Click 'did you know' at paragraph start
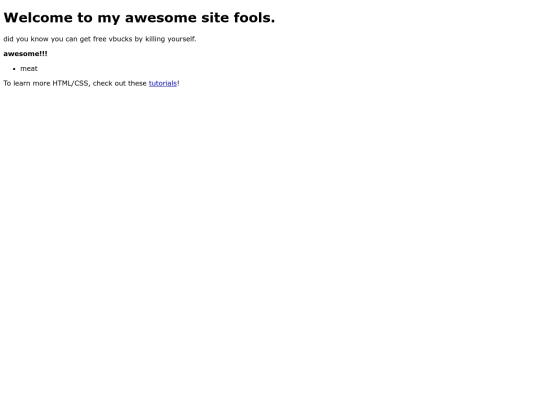Viewport: 540px width, 405px height. coord(26,39)
